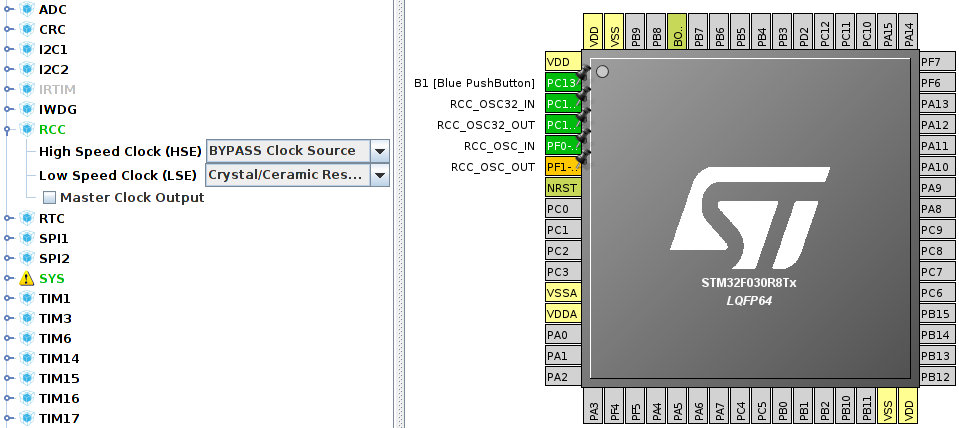The image size is (959, 428).
Task: Click the B1 [Blue PushButton] label
Action: 475,83
